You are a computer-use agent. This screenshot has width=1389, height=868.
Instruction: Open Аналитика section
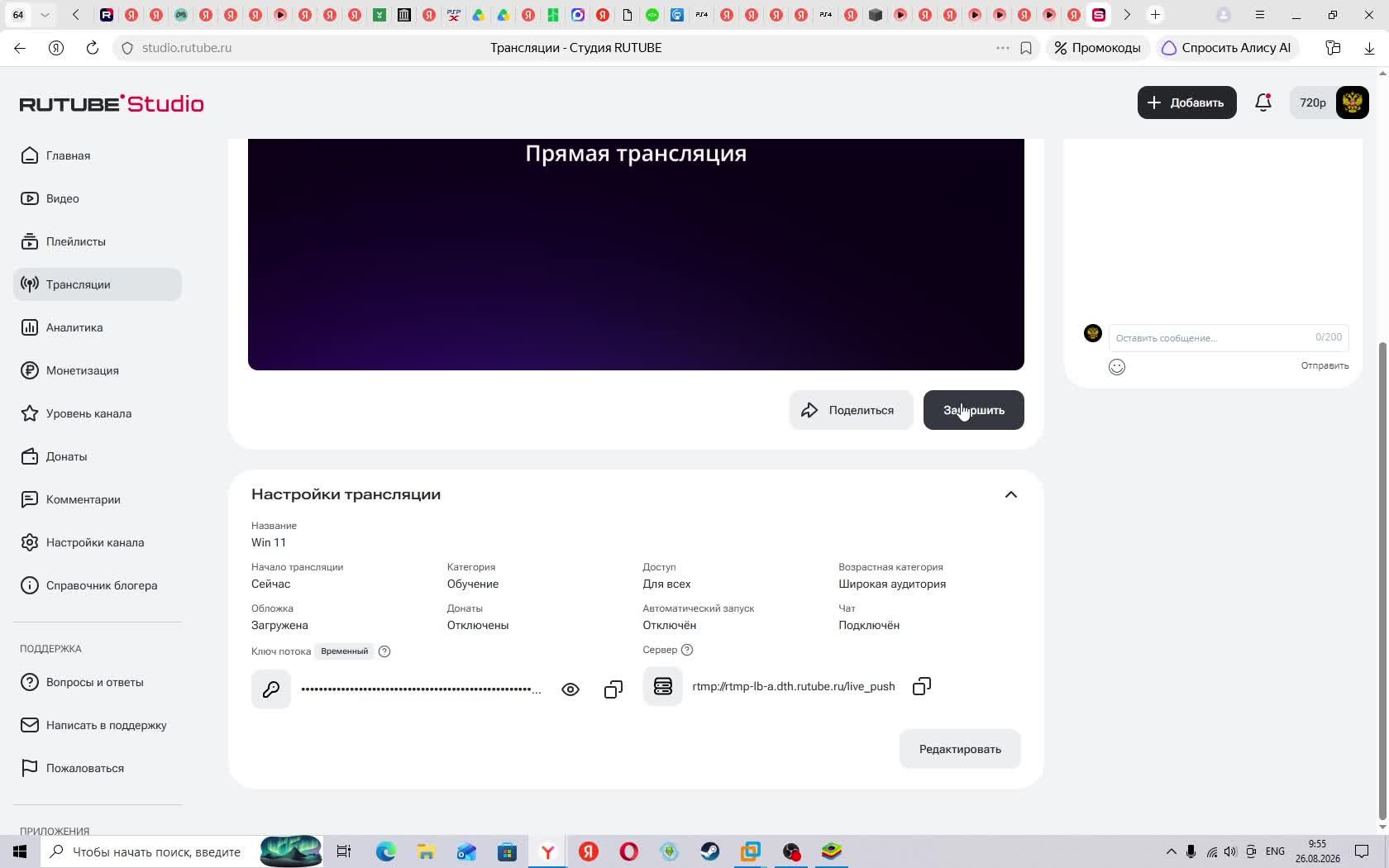(98, 327)
